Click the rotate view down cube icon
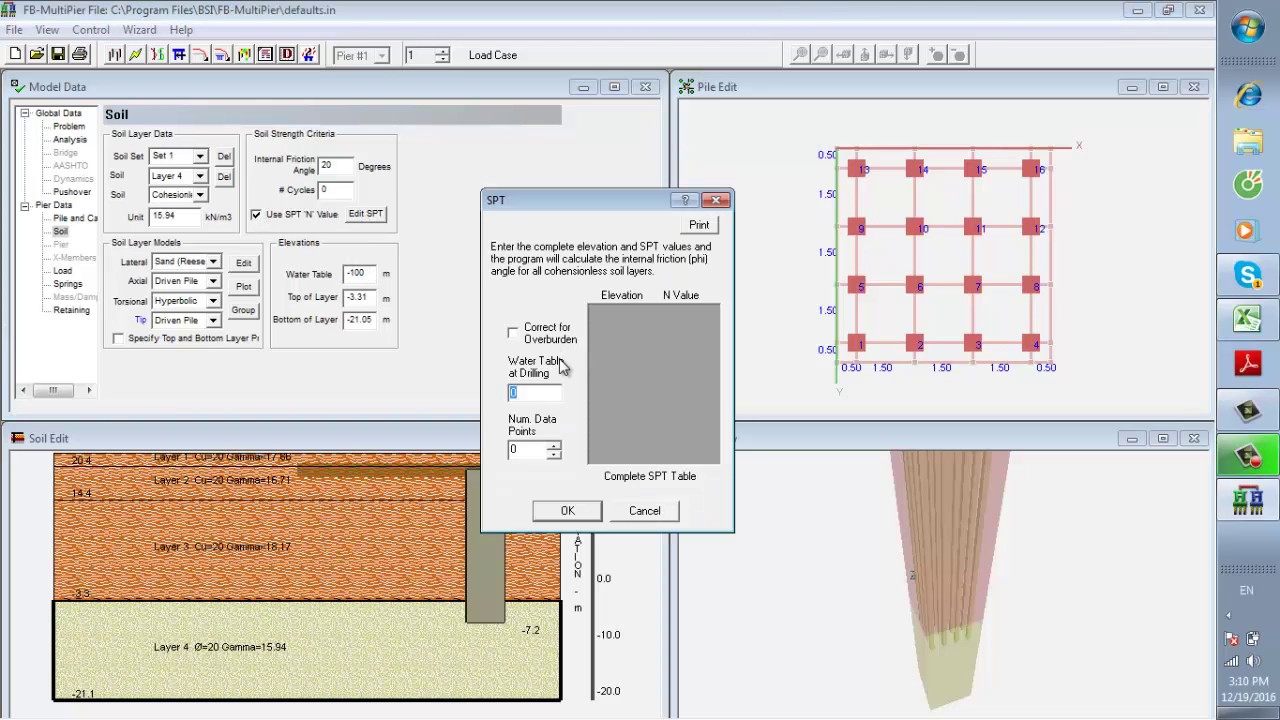The image size is (1280, 720). (910, 55)
